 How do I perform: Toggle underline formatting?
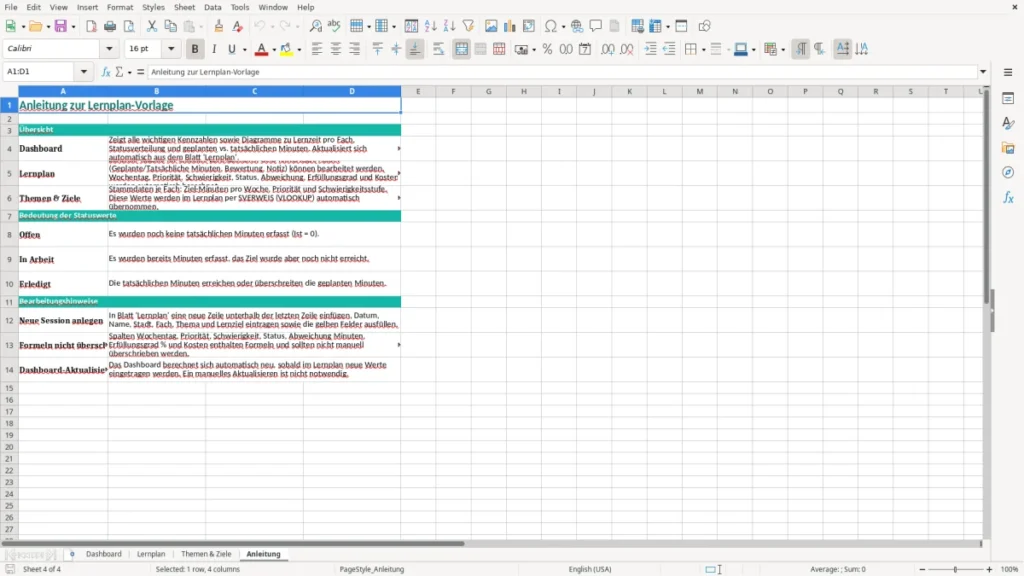point(231,49)
